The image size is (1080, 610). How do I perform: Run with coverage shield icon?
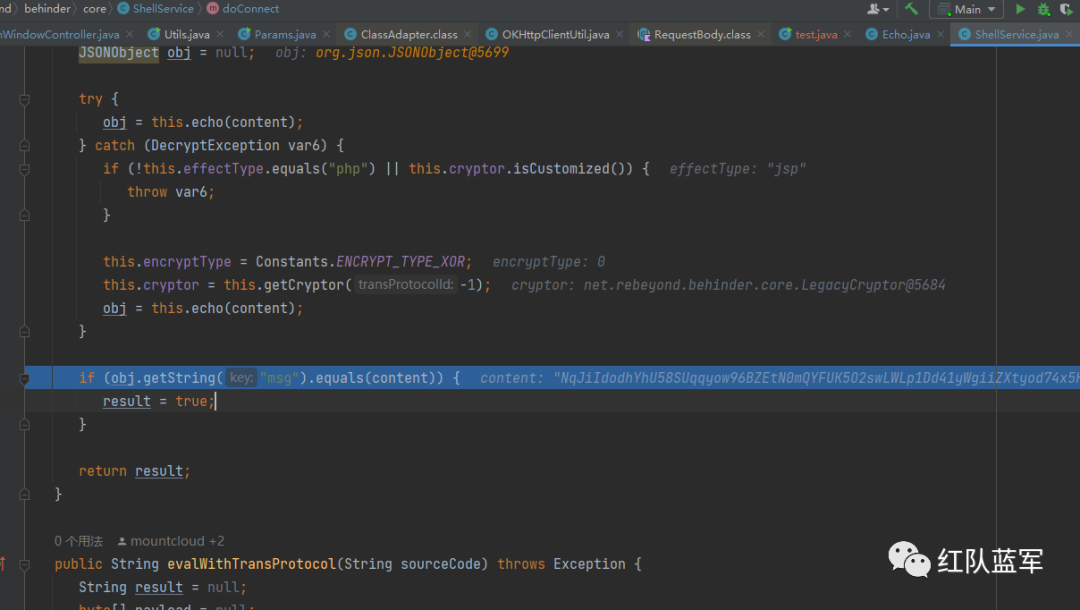point(1066,9)
